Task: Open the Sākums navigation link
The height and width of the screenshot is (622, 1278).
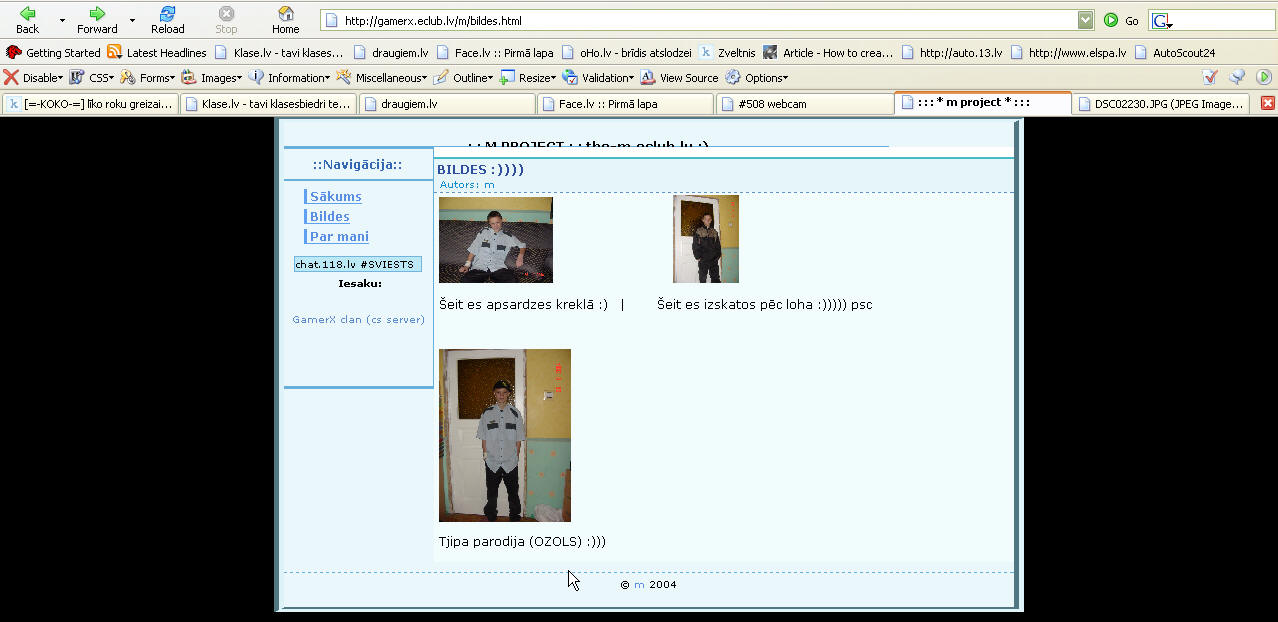Action: (x=335, y=197)
